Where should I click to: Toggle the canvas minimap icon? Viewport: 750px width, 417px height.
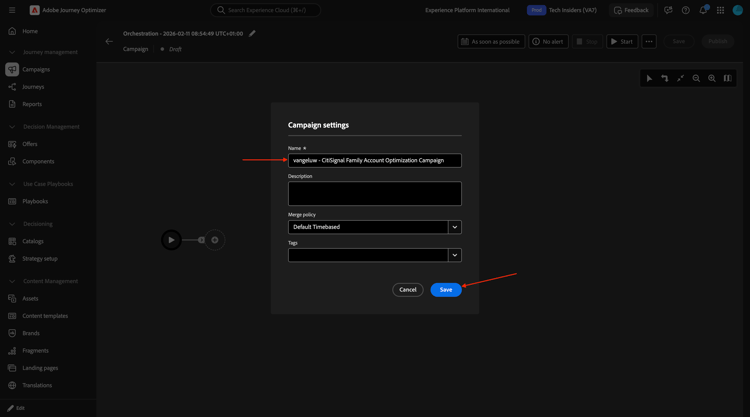tap(728, 78)
